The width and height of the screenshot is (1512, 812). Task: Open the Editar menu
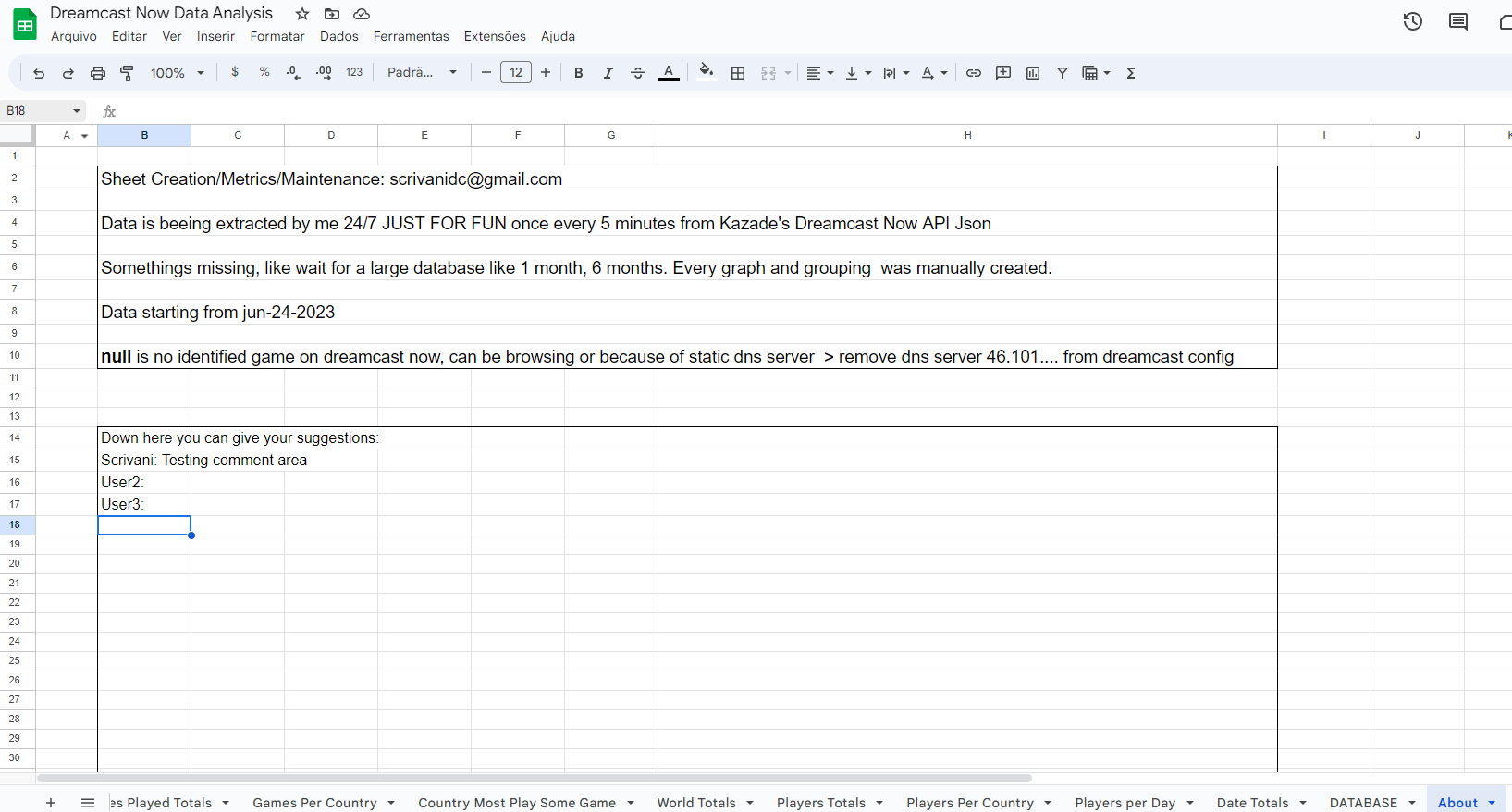click(x=129, y=36)
